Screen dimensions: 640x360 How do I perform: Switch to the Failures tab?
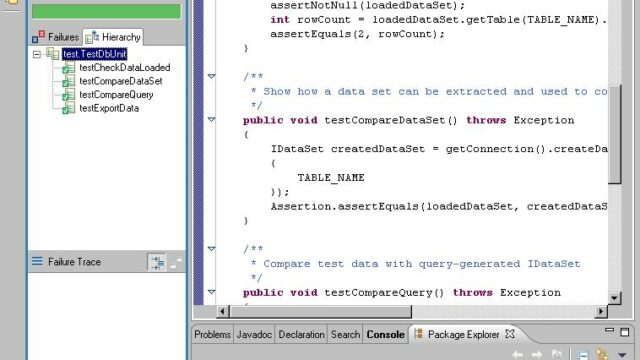[56, 37]
